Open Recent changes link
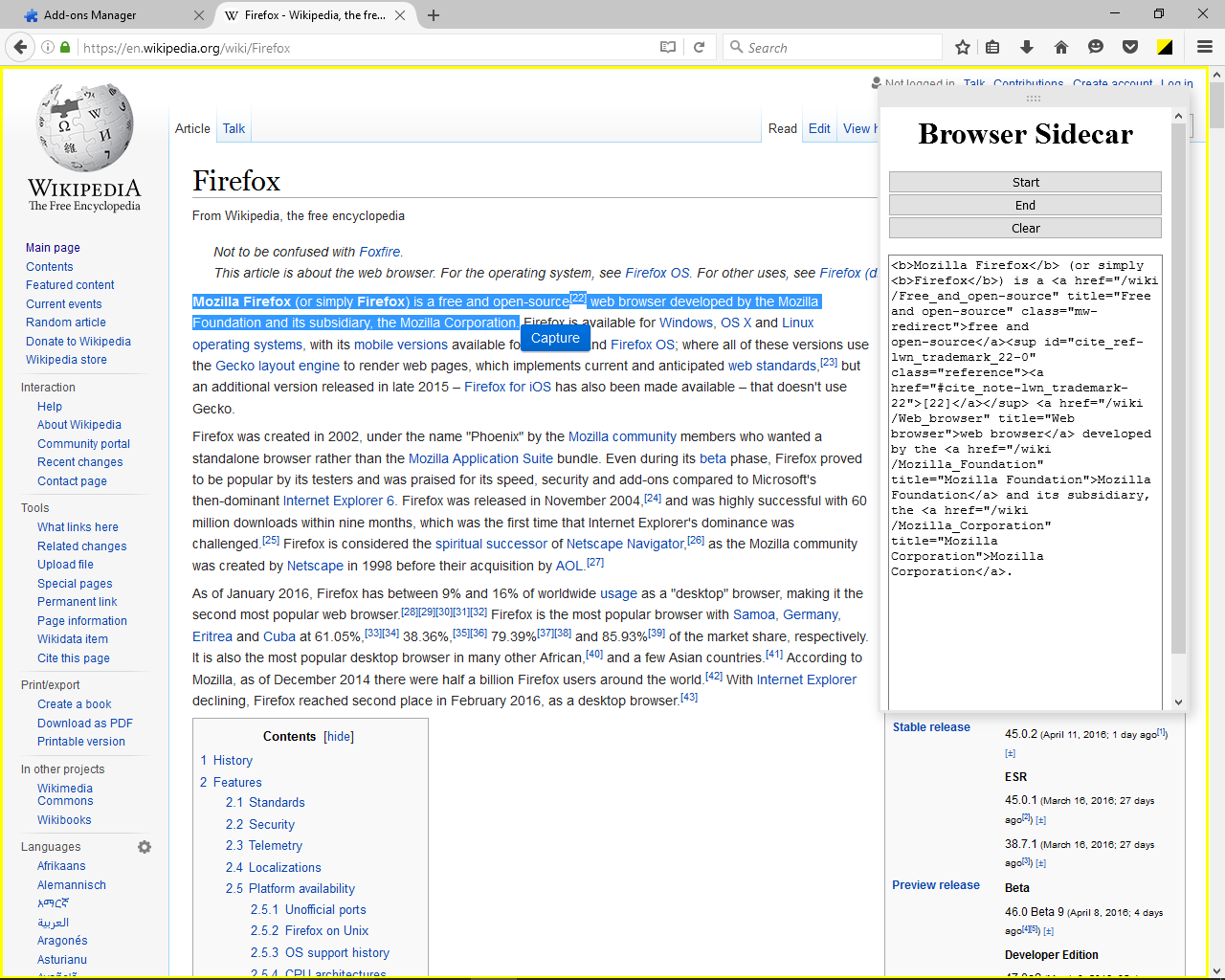The height and width of the screenshot is (980, 1225). (x=80, y=462)
